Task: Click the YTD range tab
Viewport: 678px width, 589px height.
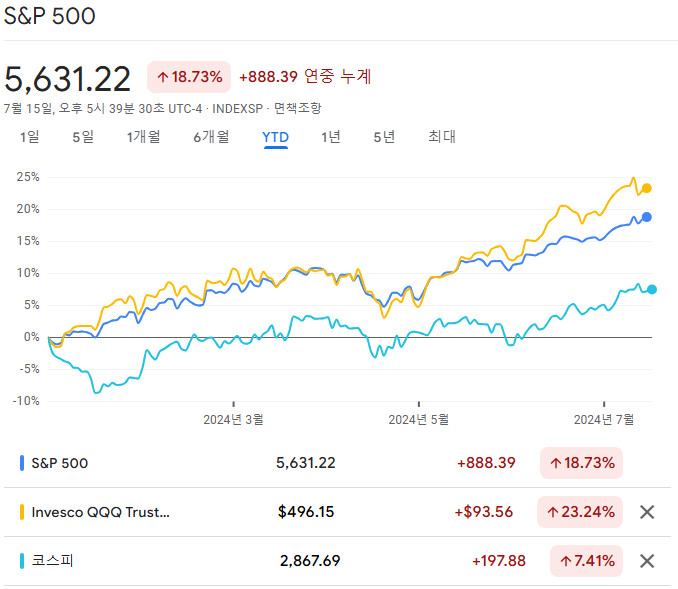Action: click(x=275, y=137)
